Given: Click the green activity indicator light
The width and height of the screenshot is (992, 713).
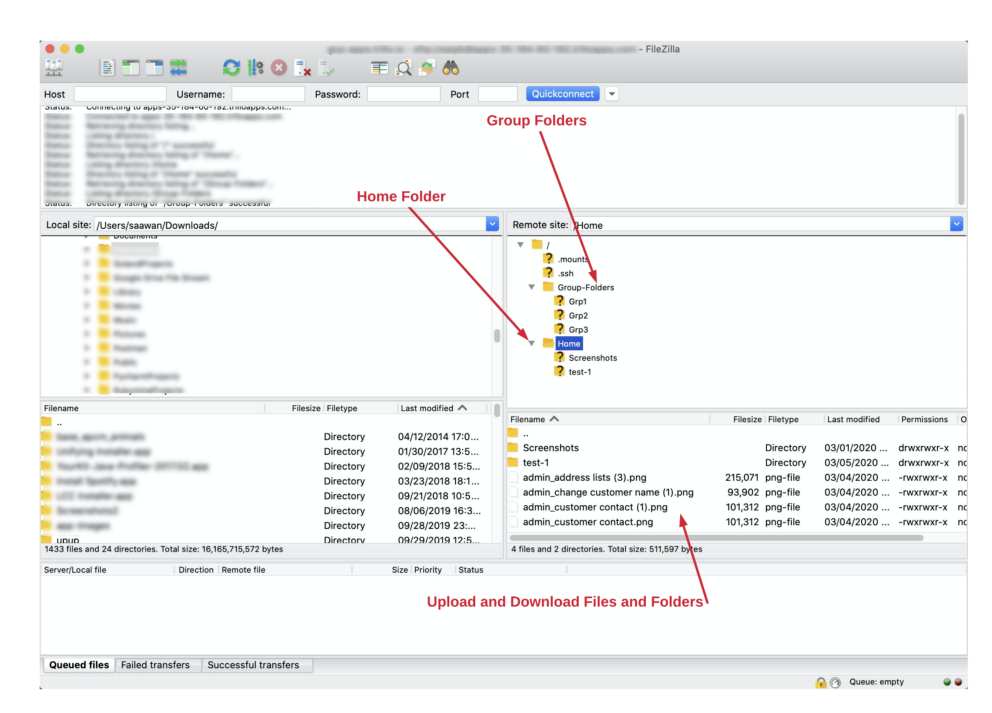Looking at the screenshot, I should [946, 682].
